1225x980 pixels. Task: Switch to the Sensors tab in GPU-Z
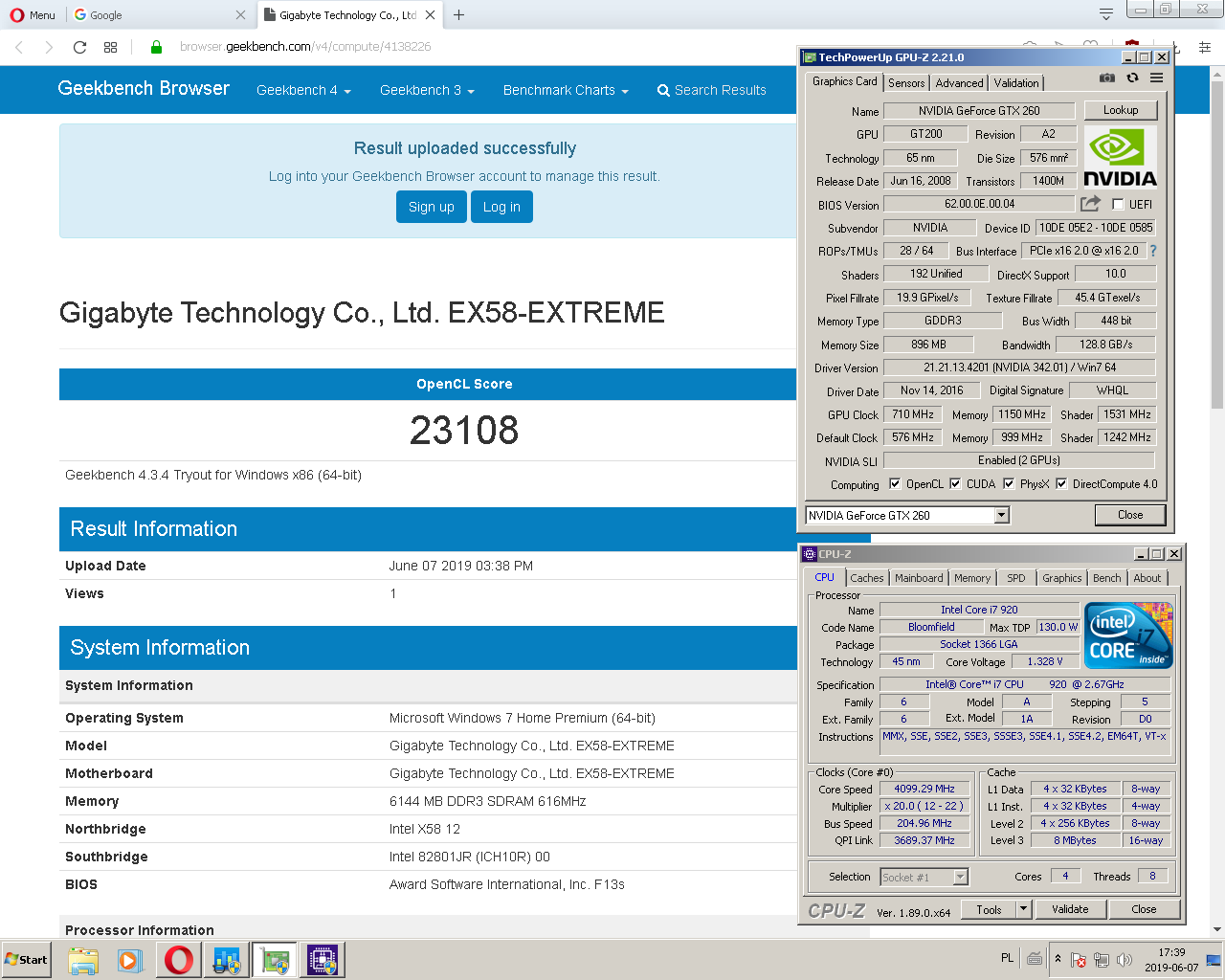(906, 83)
